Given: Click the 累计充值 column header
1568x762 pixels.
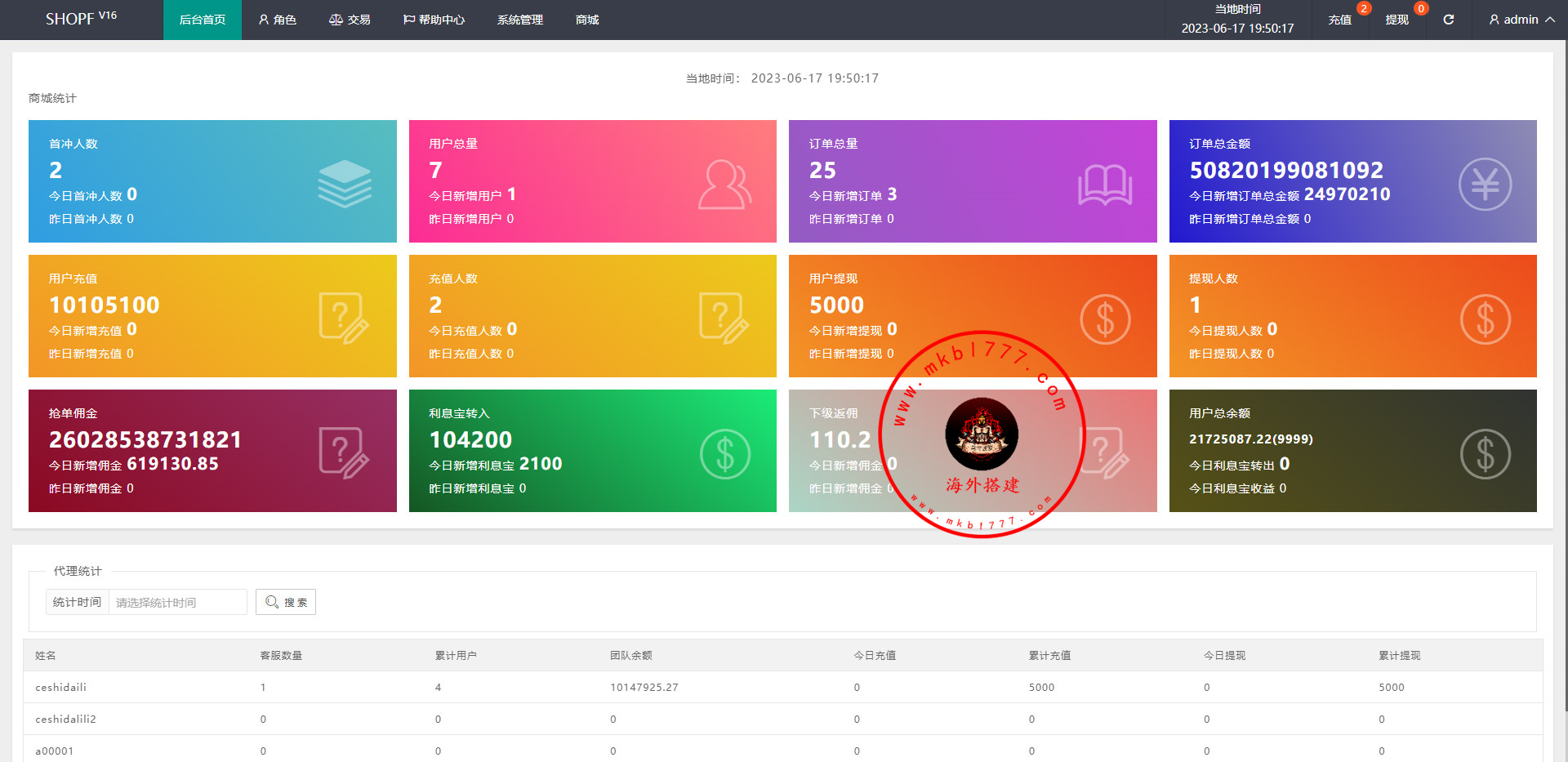Looking at the screenshot, I should [1049, 655].
